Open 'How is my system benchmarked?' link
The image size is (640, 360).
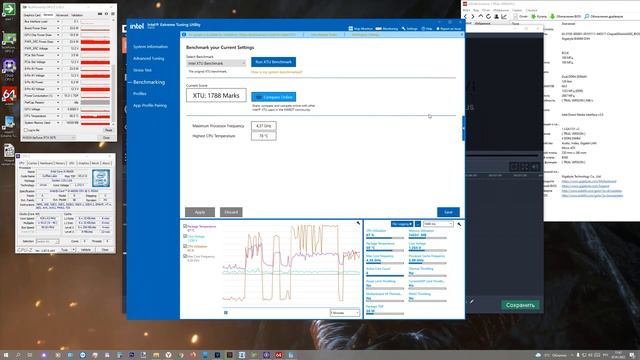point(277,72)
